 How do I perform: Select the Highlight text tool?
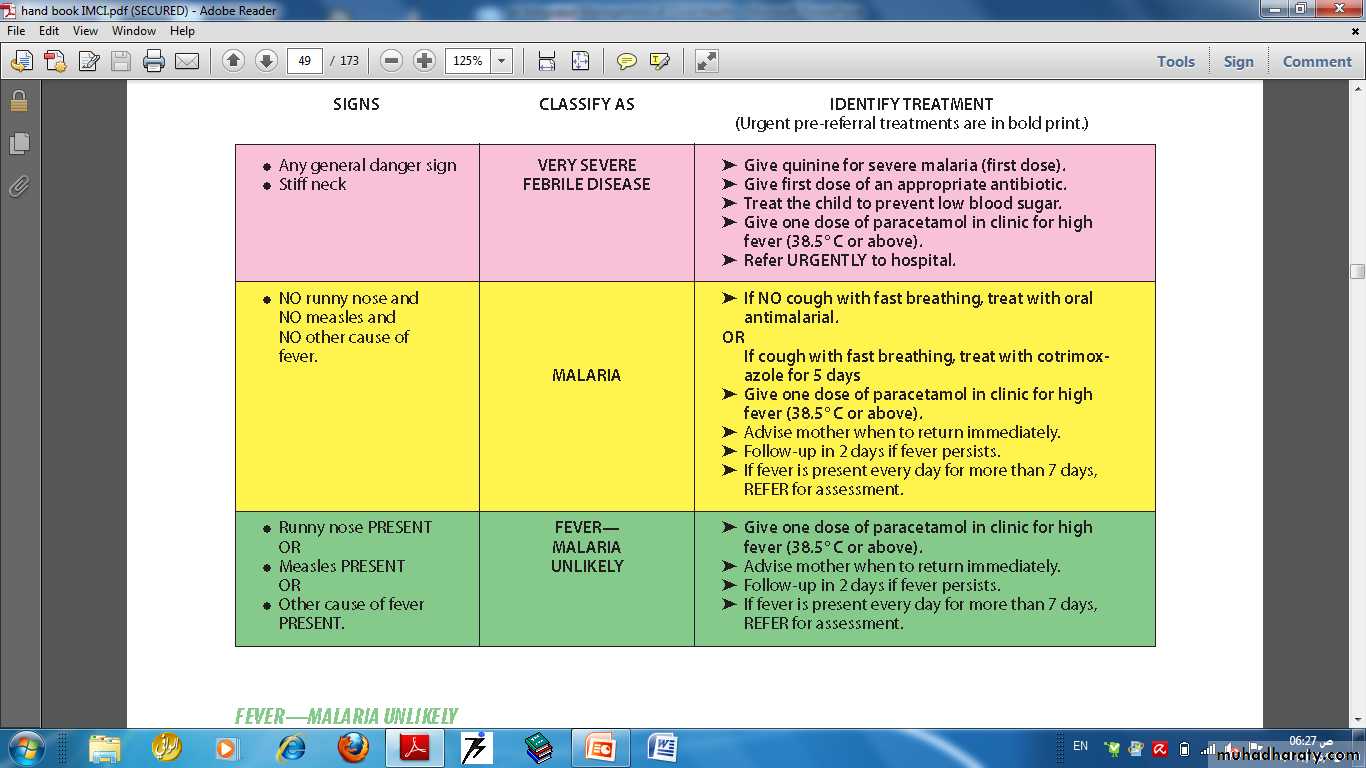[659, 61]
